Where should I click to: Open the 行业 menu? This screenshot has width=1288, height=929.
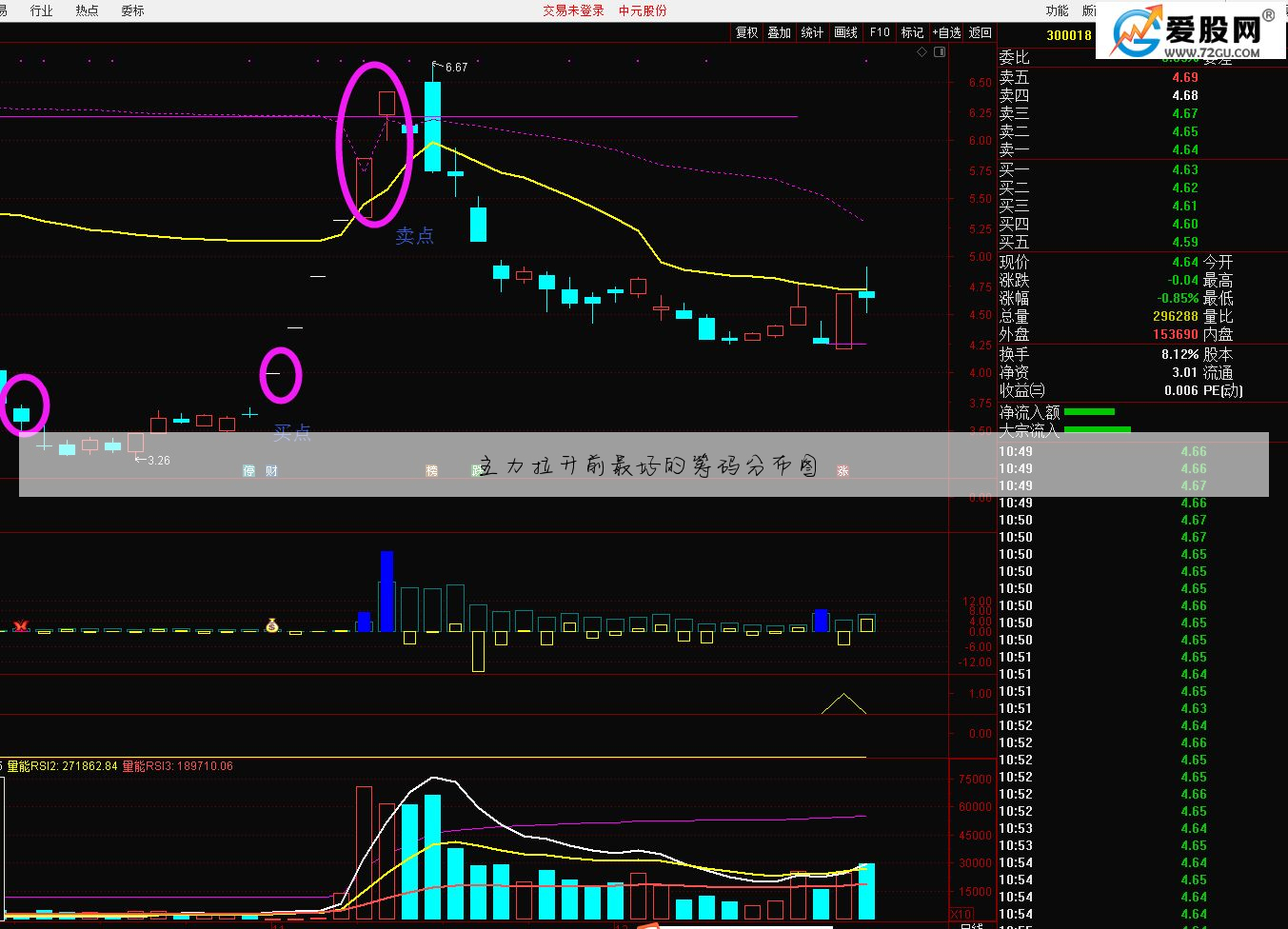click(x=41, y=10)
